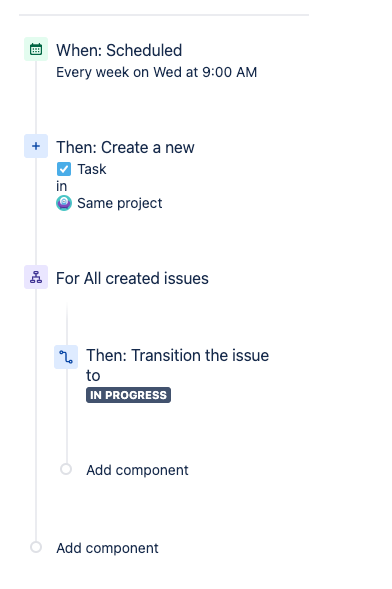The height and width of the screenshot is (589, 392).
Task: Click the blue Task issue type icon
Action: 64,169
